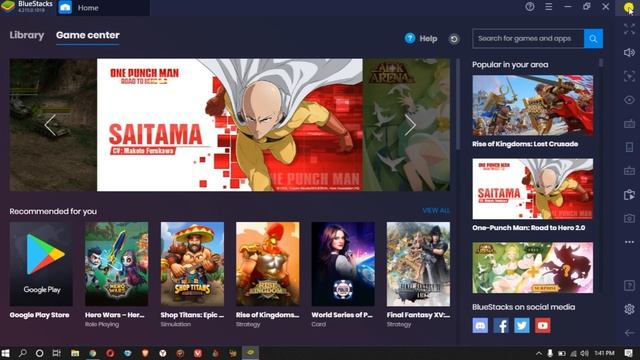The width and height of the screenshot is (640, 360).
Task: Open the Discord social media icon
Action: pos(480,325)
